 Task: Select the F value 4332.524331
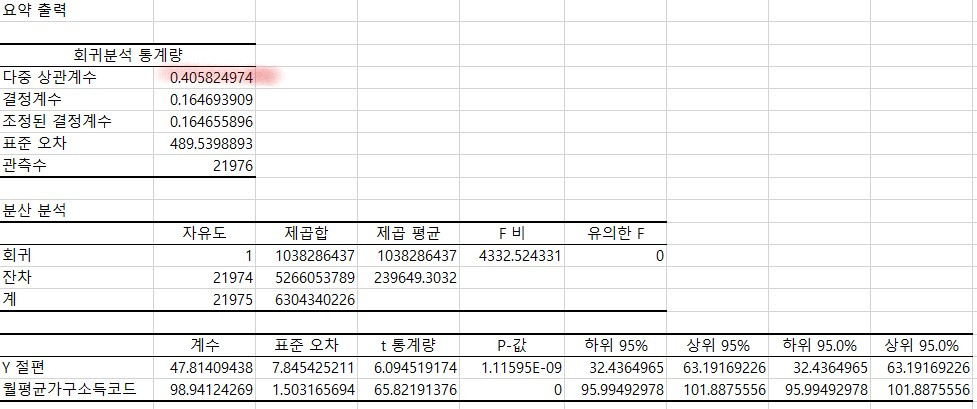[x=521, y=256]
